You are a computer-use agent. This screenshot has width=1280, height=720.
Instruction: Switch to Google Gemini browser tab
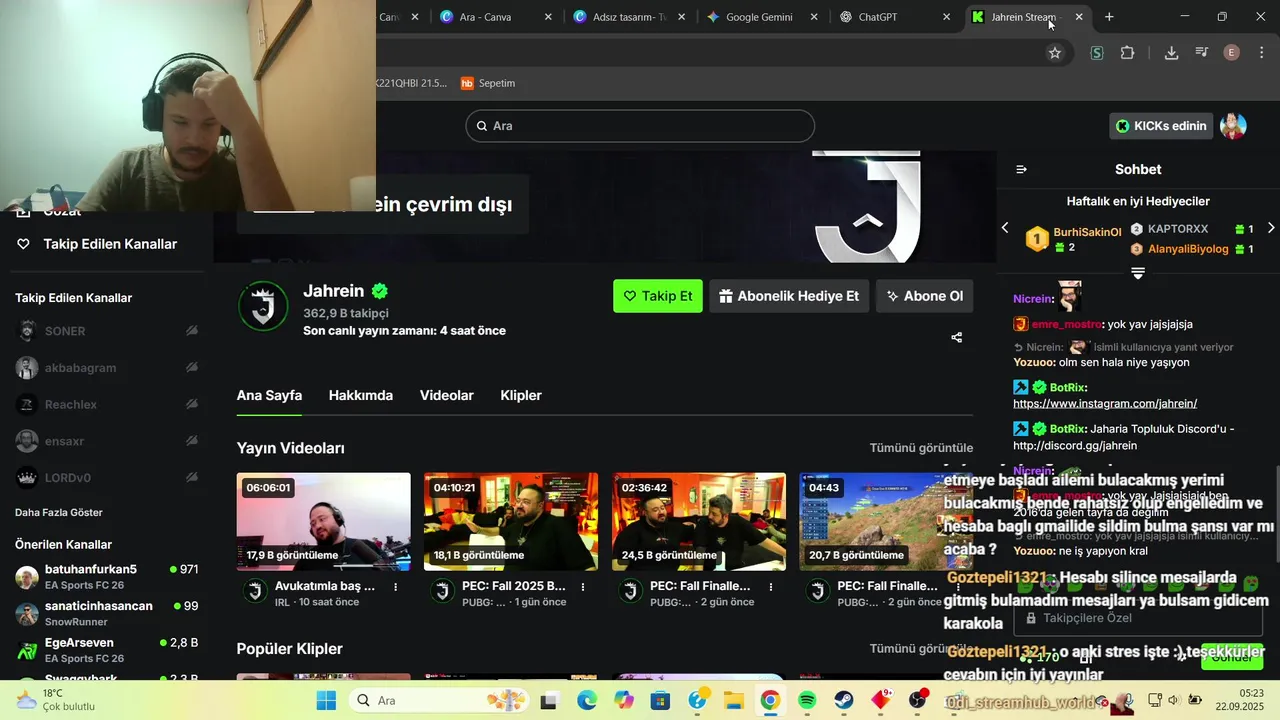coord(759,17)
